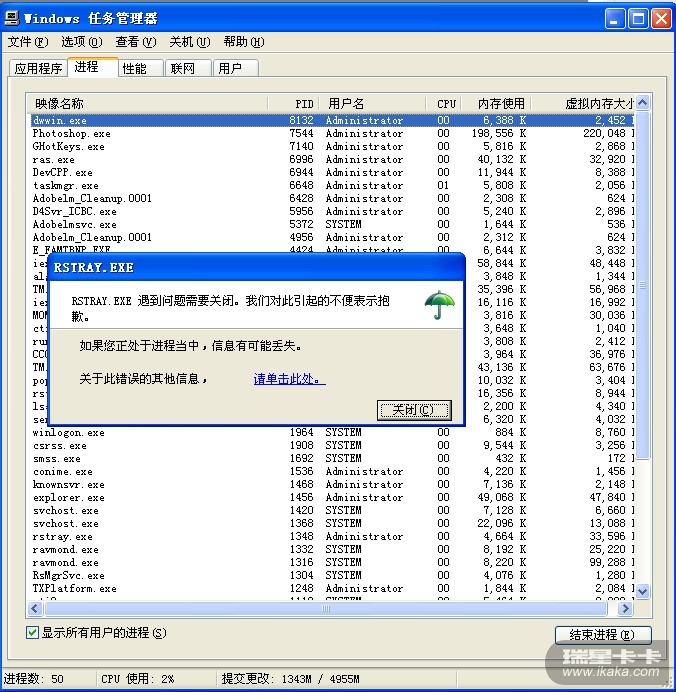The image size is (676, 692).
Task: Select the winlogon.exe process
Action: point(332,432)
